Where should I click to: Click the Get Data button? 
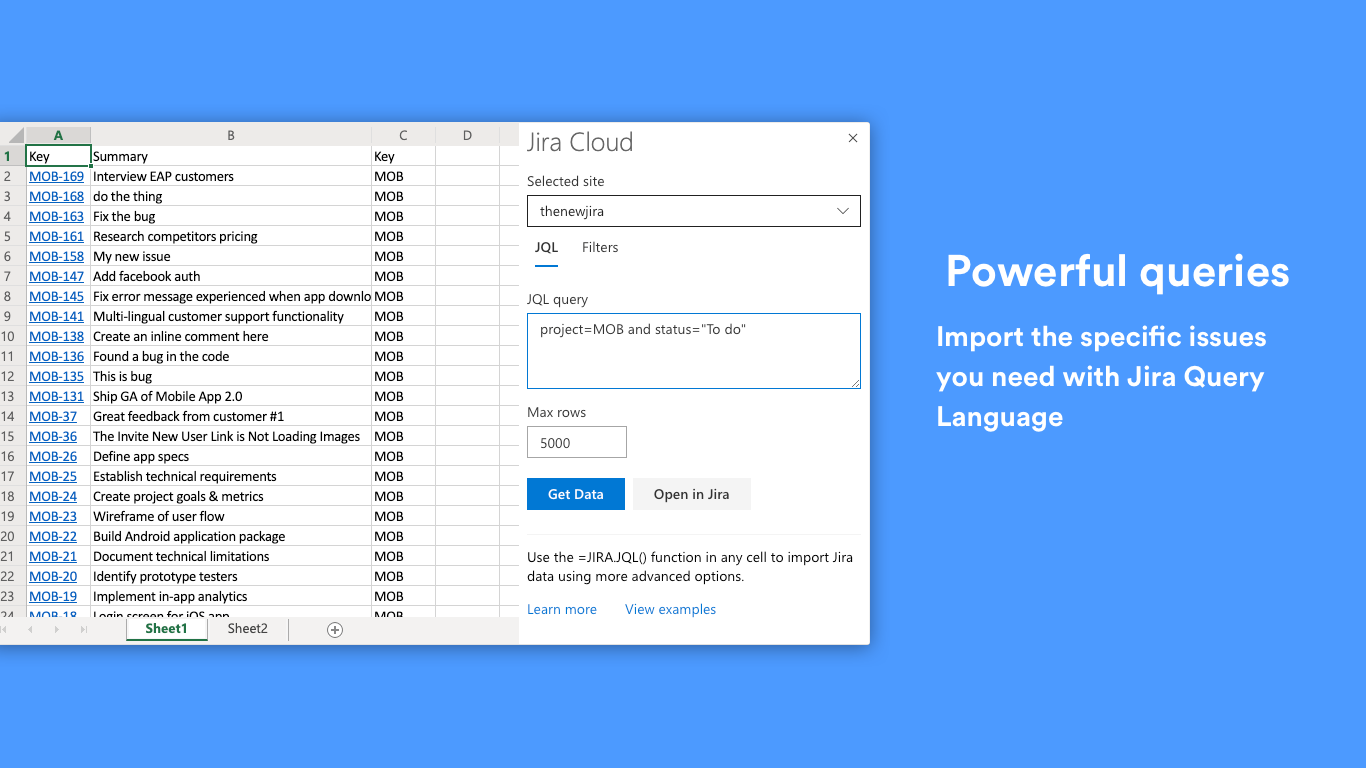(x=576, y=494)
